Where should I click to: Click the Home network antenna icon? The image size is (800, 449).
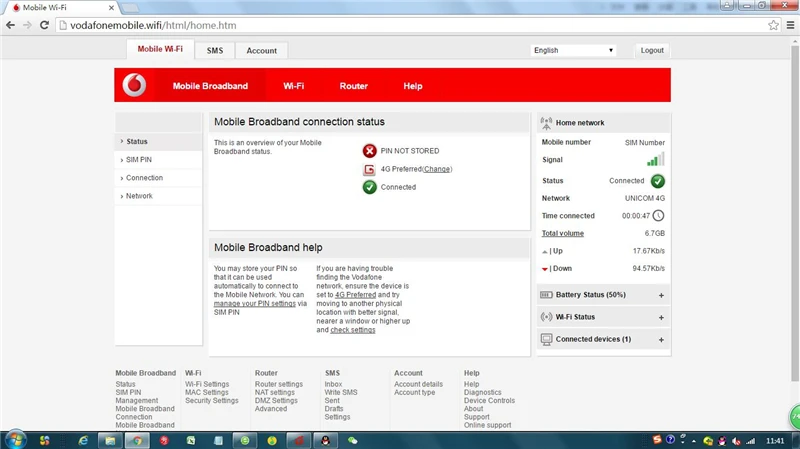pos(546,123)
